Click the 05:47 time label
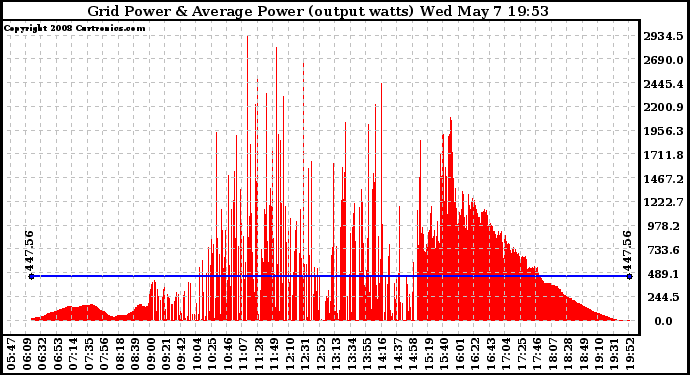This screenshot has width=690, height=375. (x=11, y=354)
